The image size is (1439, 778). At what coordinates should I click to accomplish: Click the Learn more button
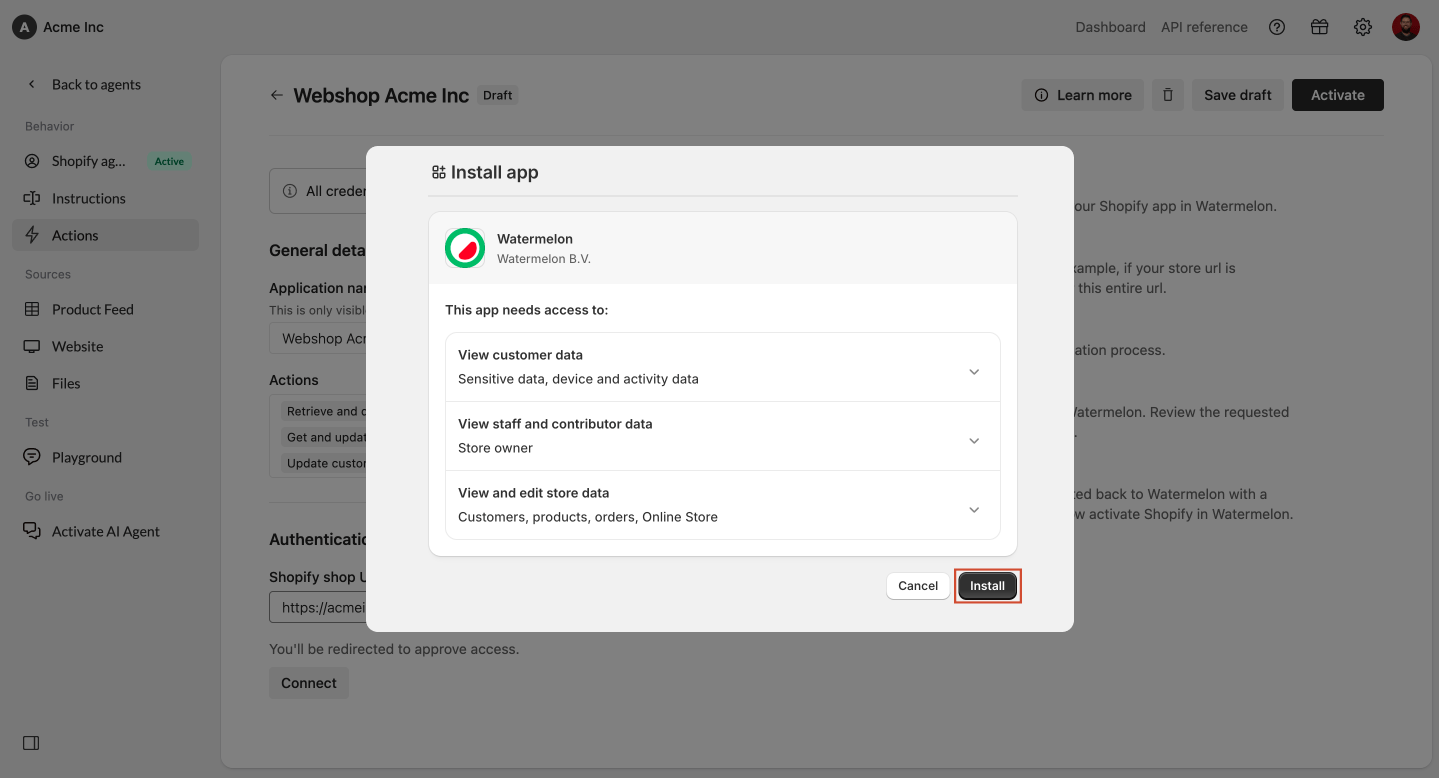[1082, 95]
